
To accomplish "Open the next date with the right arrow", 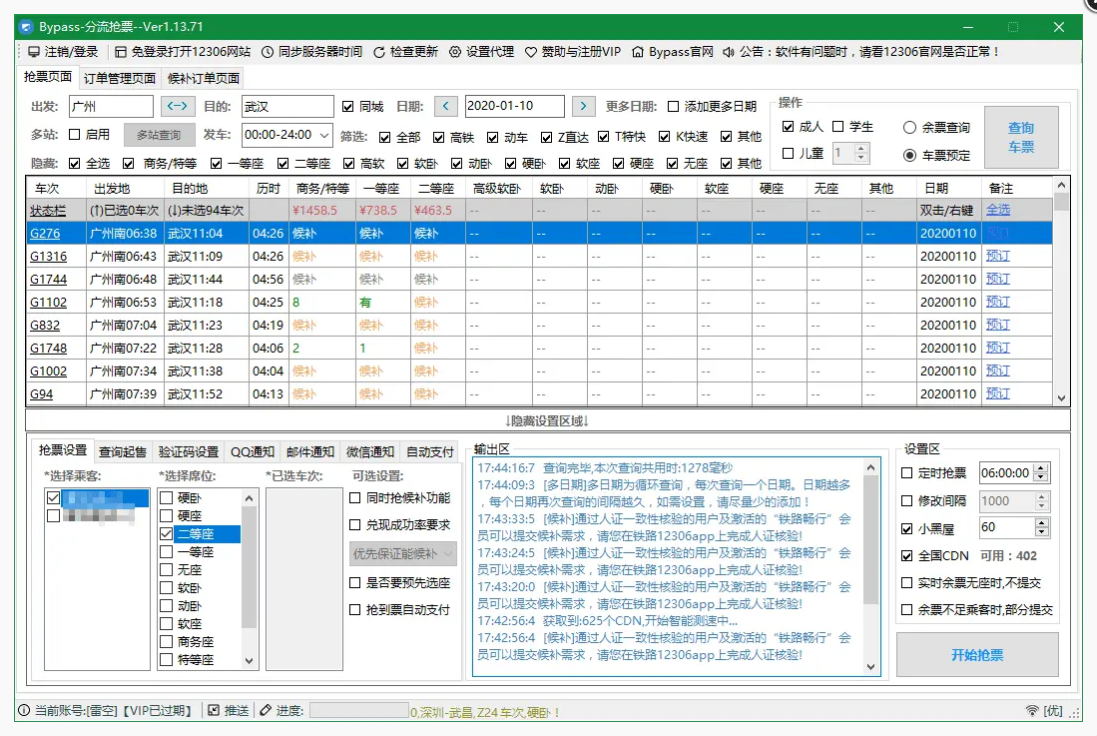I will click(x=583, y=105).
